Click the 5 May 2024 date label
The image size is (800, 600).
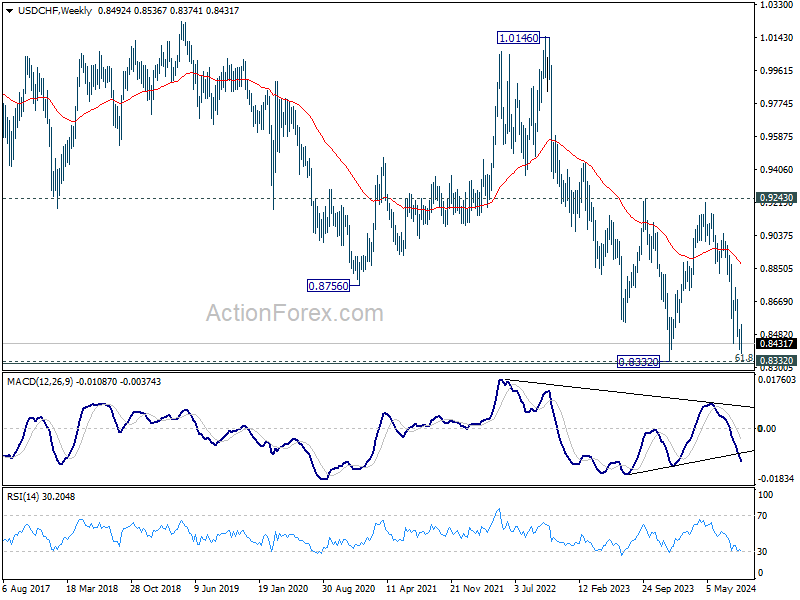pyautogui.click(x=731, y=589)
